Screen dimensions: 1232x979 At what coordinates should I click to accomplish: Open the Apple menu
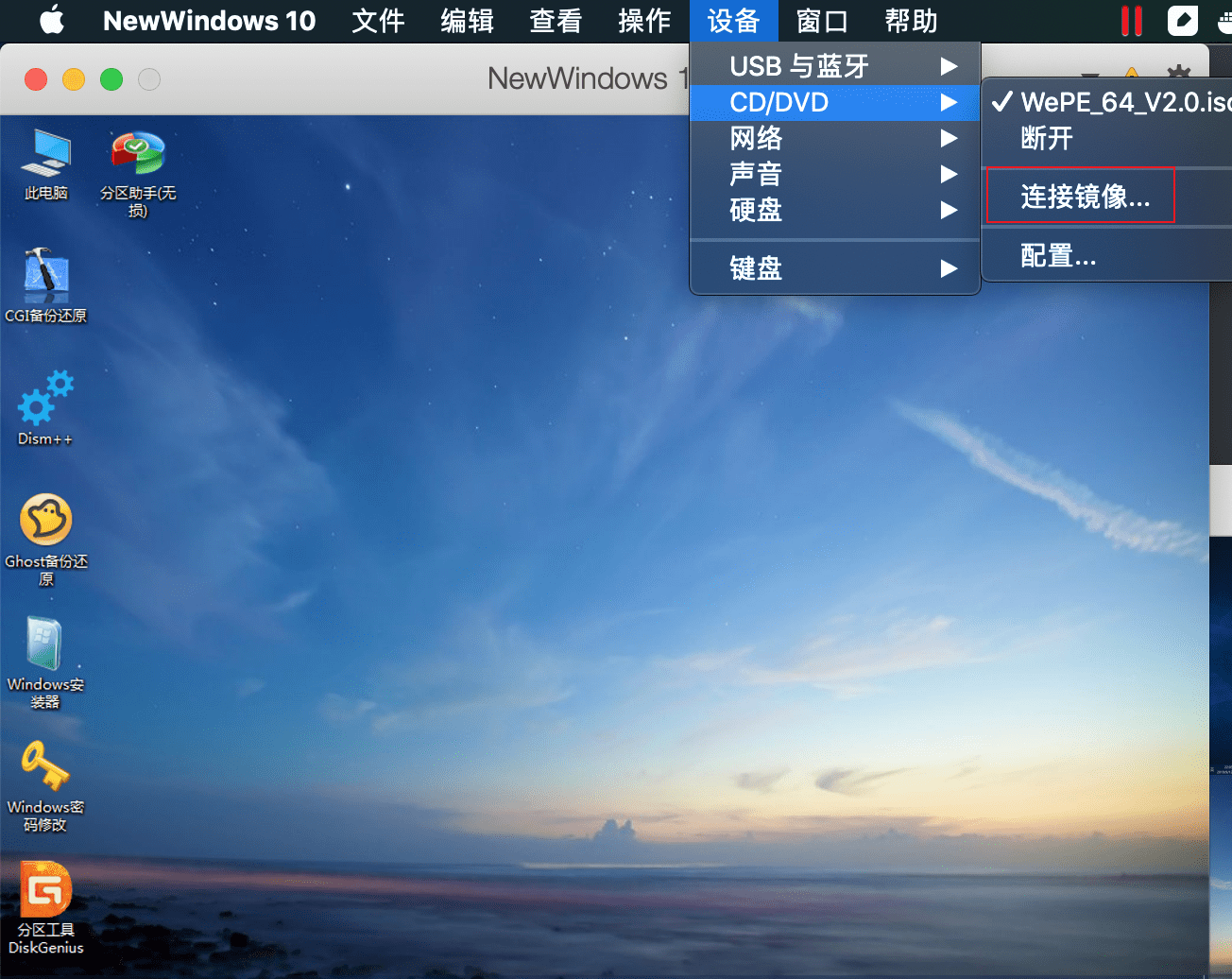point(52,21)
